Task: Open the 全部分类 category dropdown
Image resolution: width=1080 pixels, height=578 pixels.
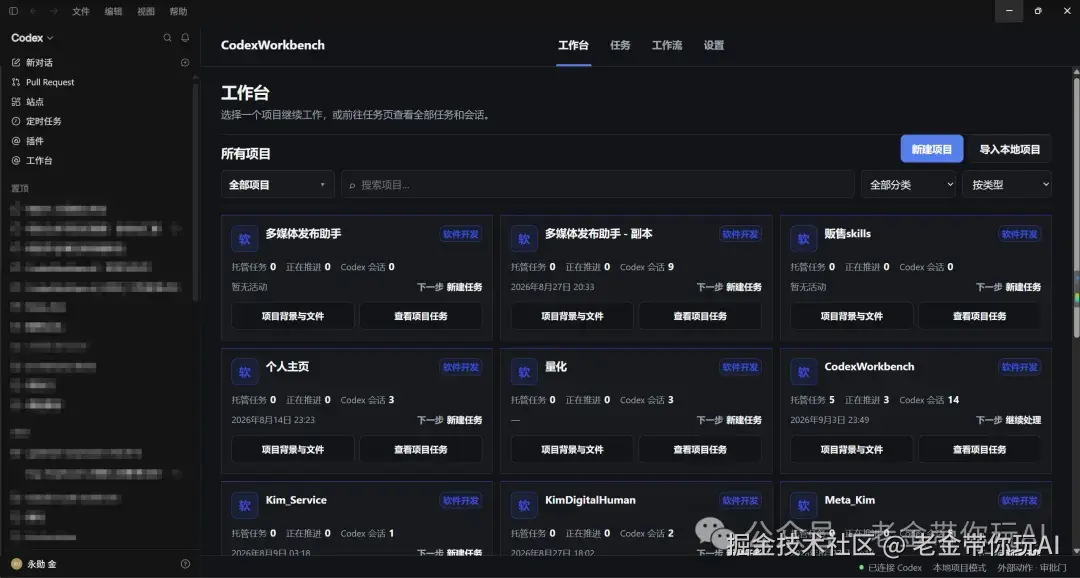Action: [x=908, y=185]
